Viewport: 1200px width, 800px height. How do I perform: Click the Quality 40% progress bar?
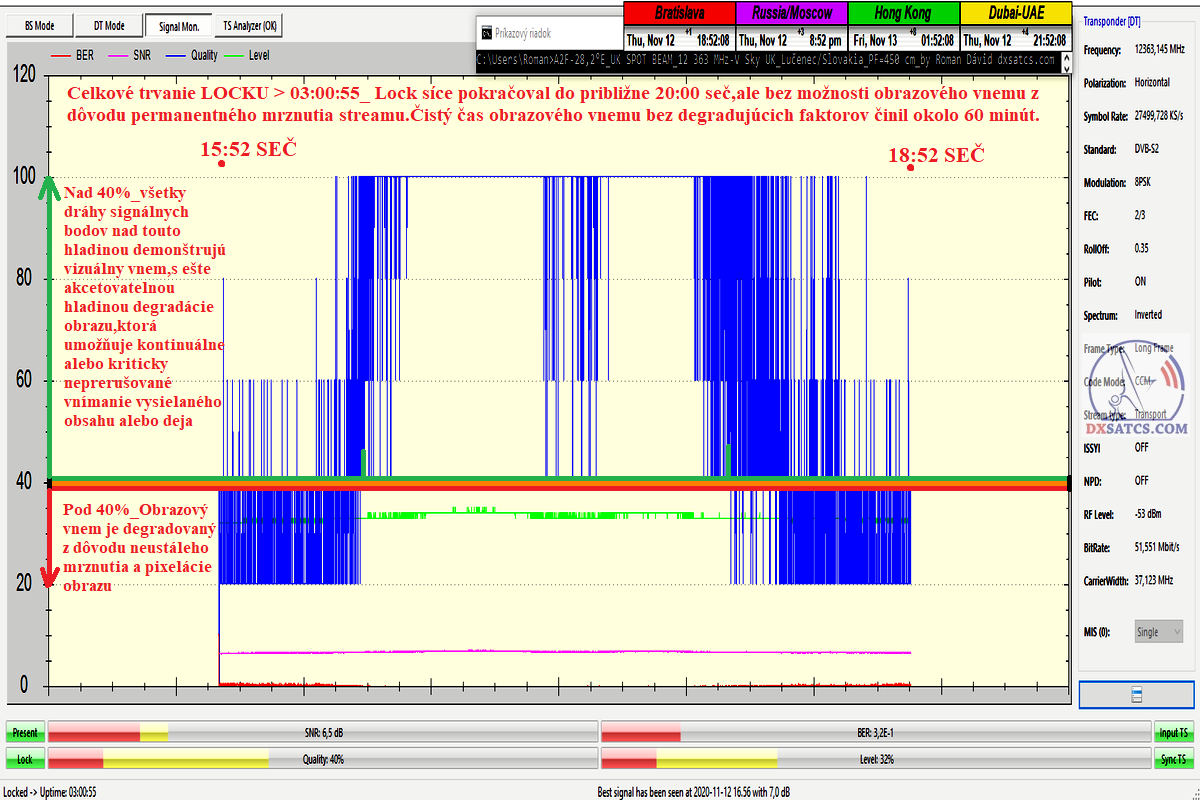pos(322,759)
